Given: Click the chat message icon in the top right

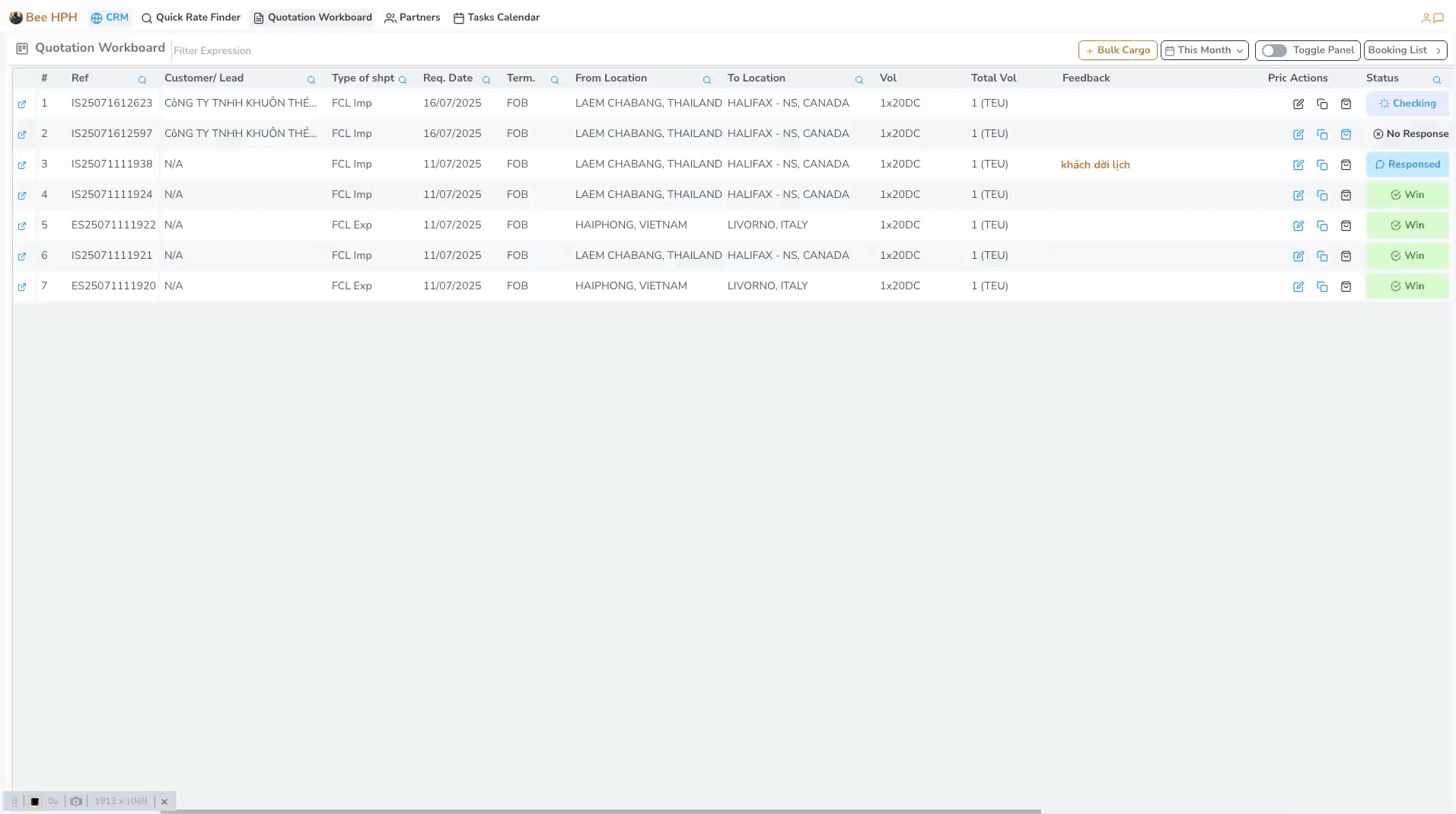Looking at the screenshot, I should pyautogui.click(x=1438, y=18).
